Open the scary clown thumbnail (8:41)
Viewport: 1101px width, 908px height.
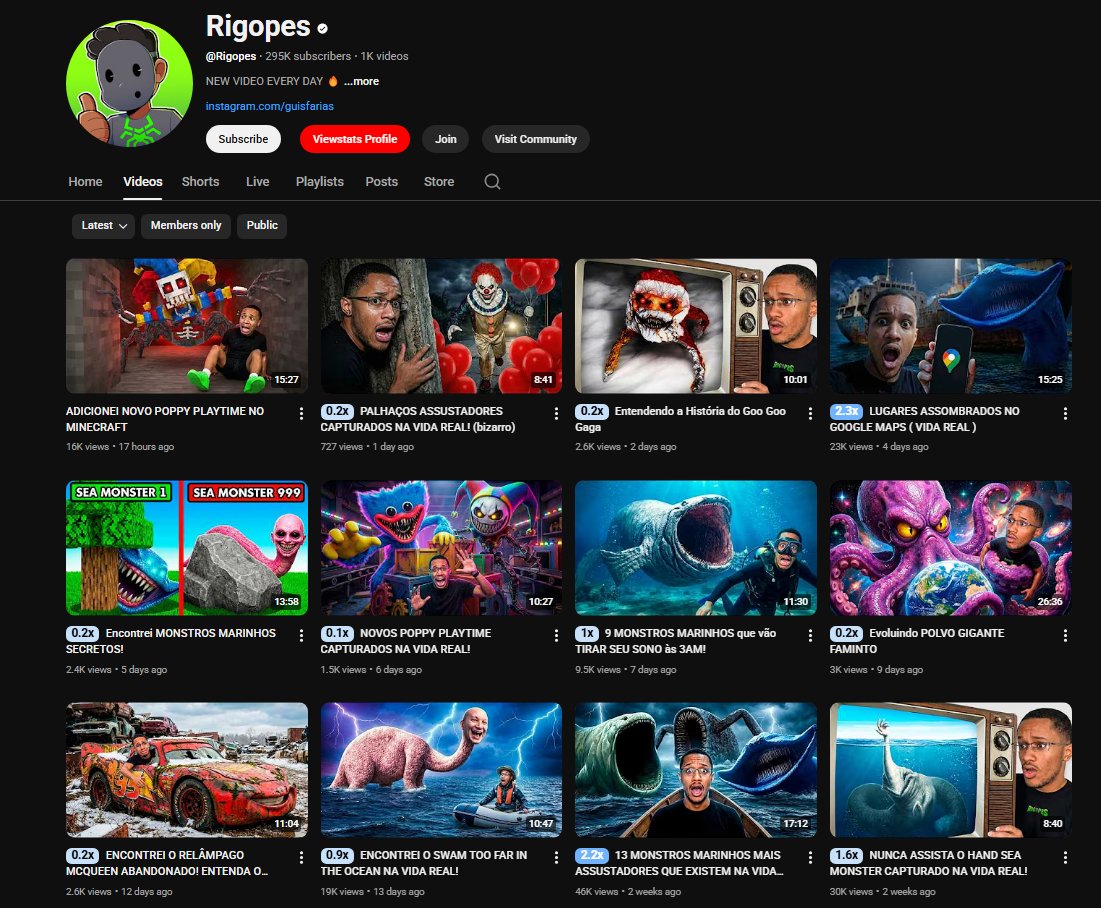[441, 326]
